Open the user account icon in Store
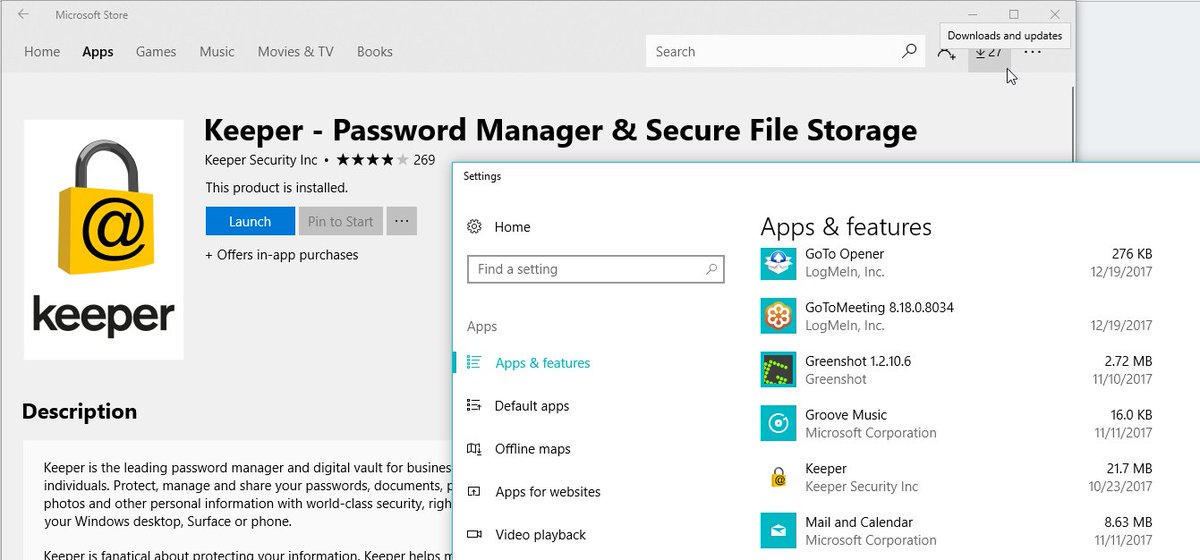The image size is (1200, 560). [946, 53]
